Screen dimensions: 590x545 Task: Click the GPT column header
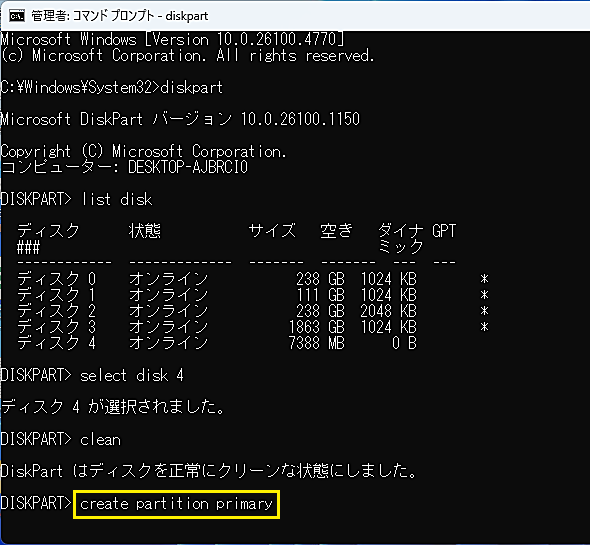pos(444,231)
